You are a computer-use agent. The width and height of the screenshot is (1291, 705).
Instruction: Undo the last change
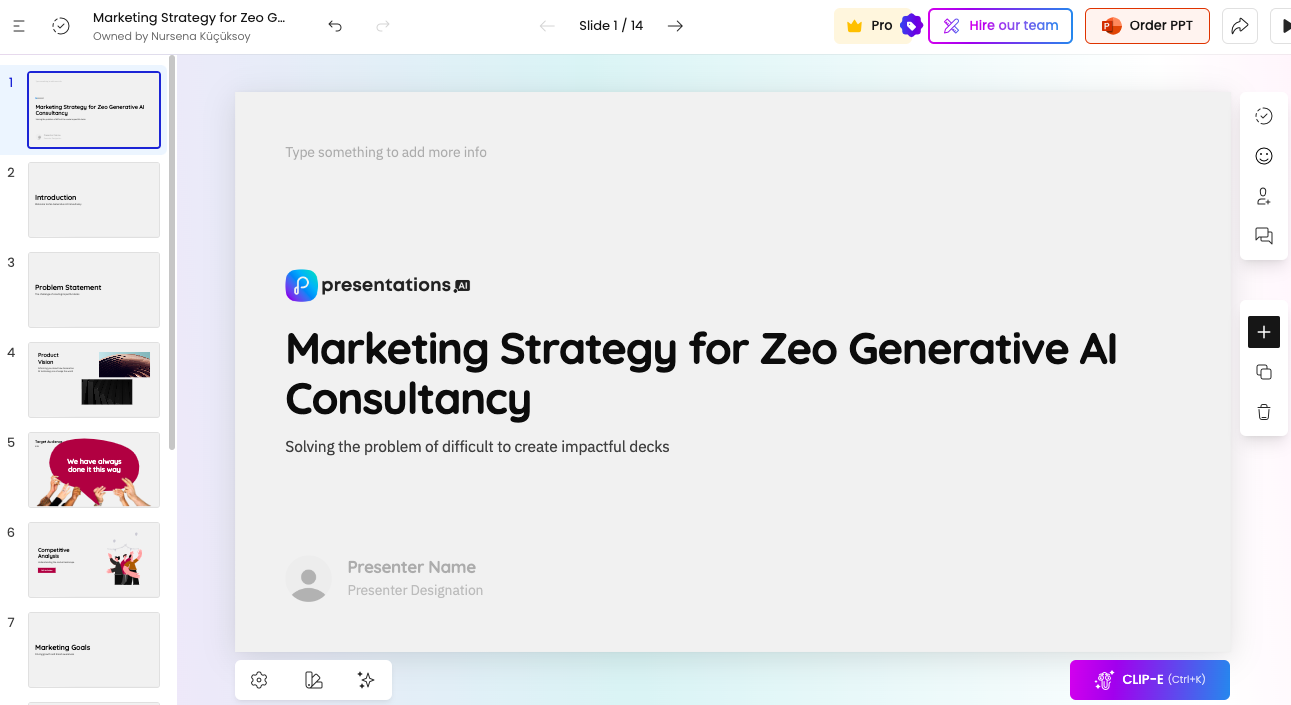(x=335, y=26)
